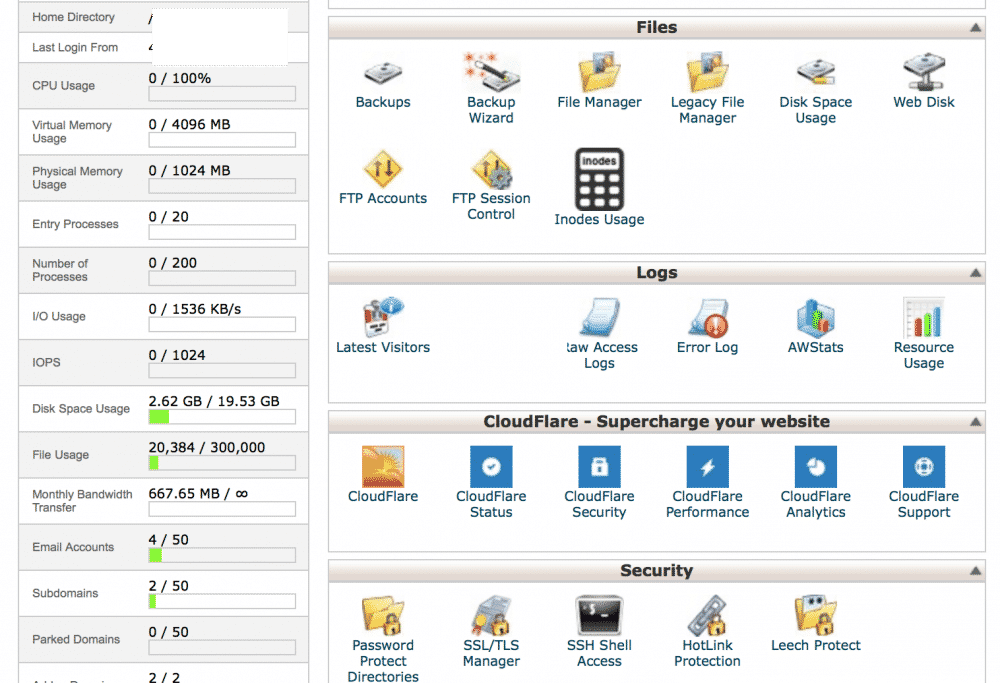Select the IOPS row label
This screenshot has height=683, width=1000.
[x=46, y=362]
